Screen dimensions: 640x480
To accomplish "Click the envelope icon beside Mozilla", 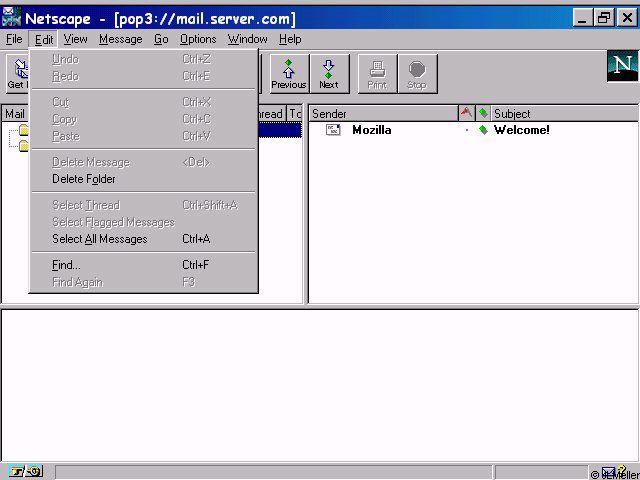I will point(333,130).
